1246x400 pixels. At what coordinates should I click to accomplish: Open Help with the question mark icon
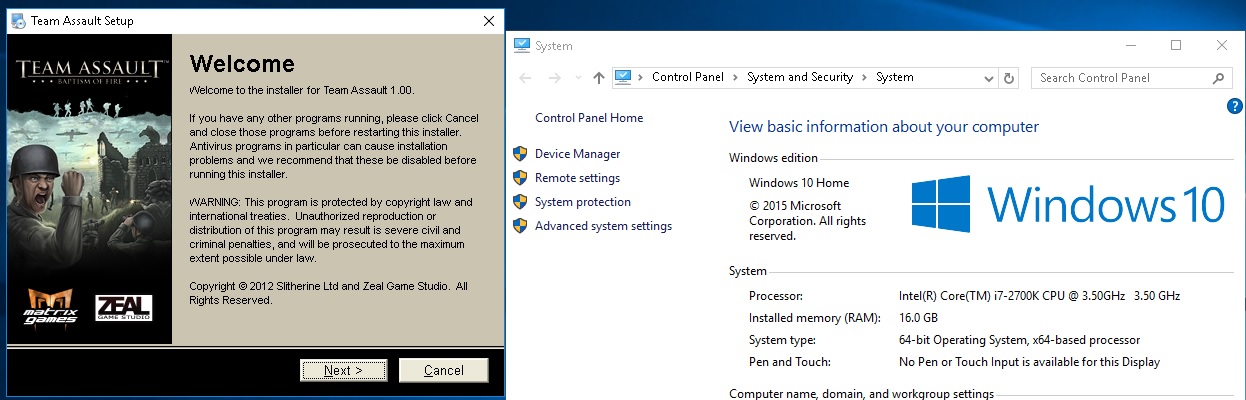point(1234,106)
